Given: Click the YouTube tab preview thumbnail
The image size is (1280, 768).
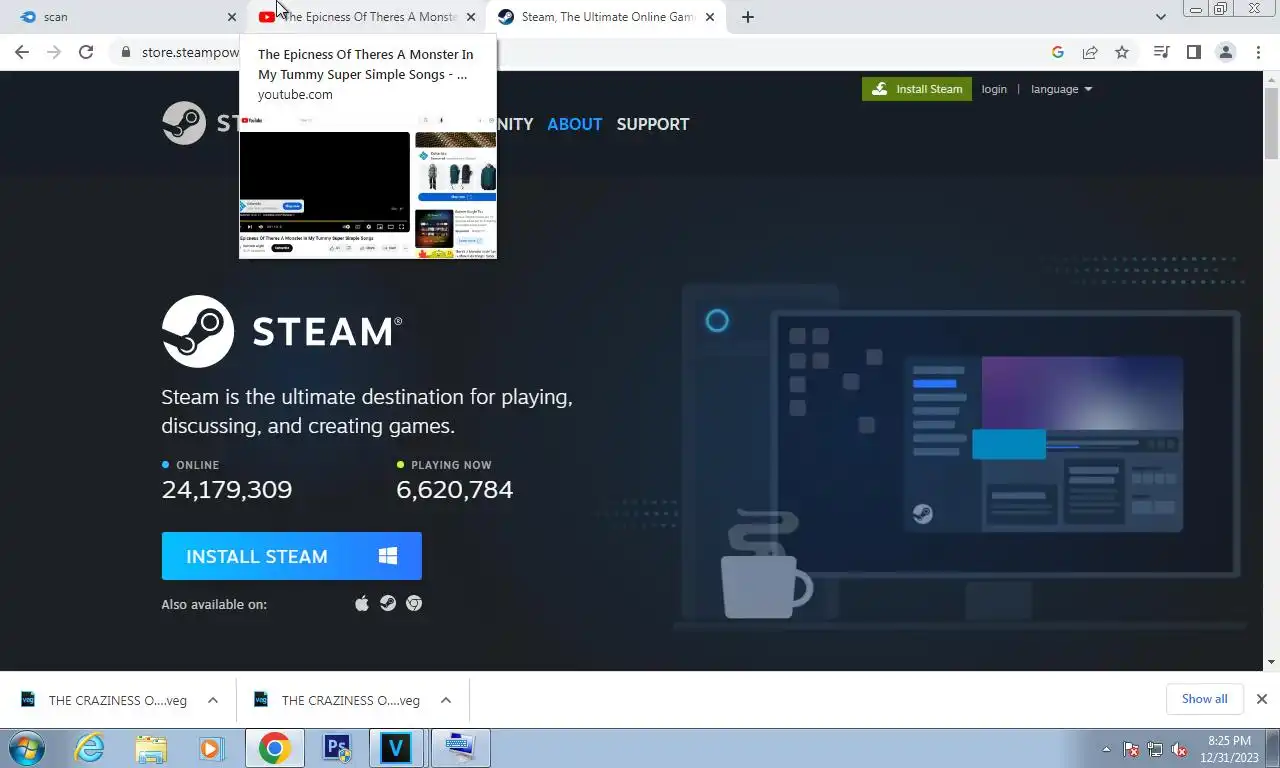Looking at the screenshot, I should tap(368, 186).
